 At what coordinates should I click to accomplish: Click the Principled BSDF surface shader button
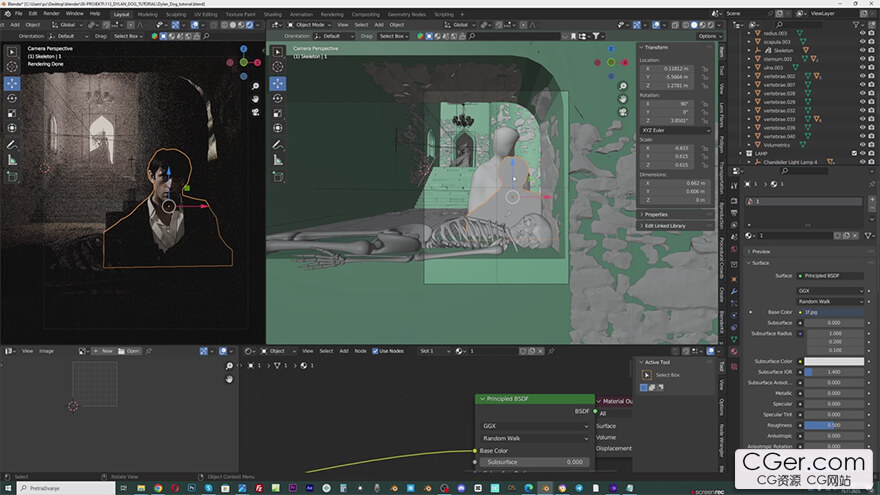830,276
